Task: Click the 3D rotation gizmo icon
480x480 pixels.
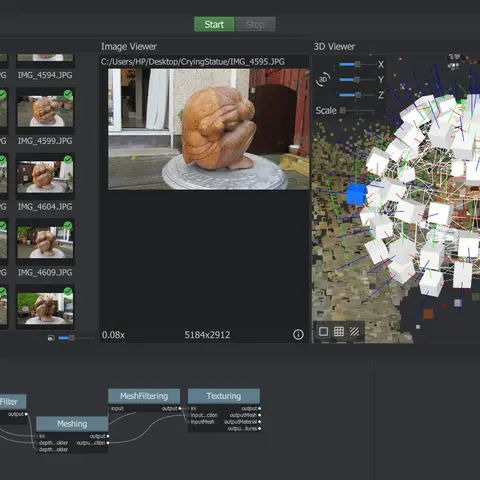Action: 323,80
